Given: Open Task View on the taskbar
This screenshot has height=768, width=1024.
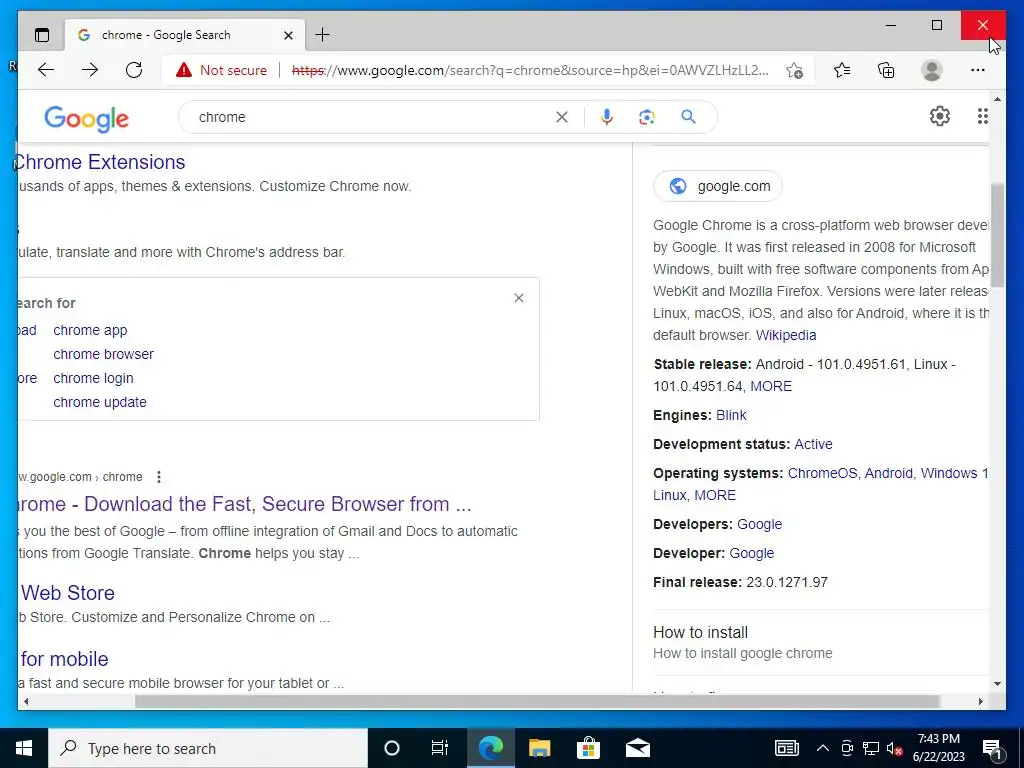Looking at the screenshot, I should (x=440, y=748).
